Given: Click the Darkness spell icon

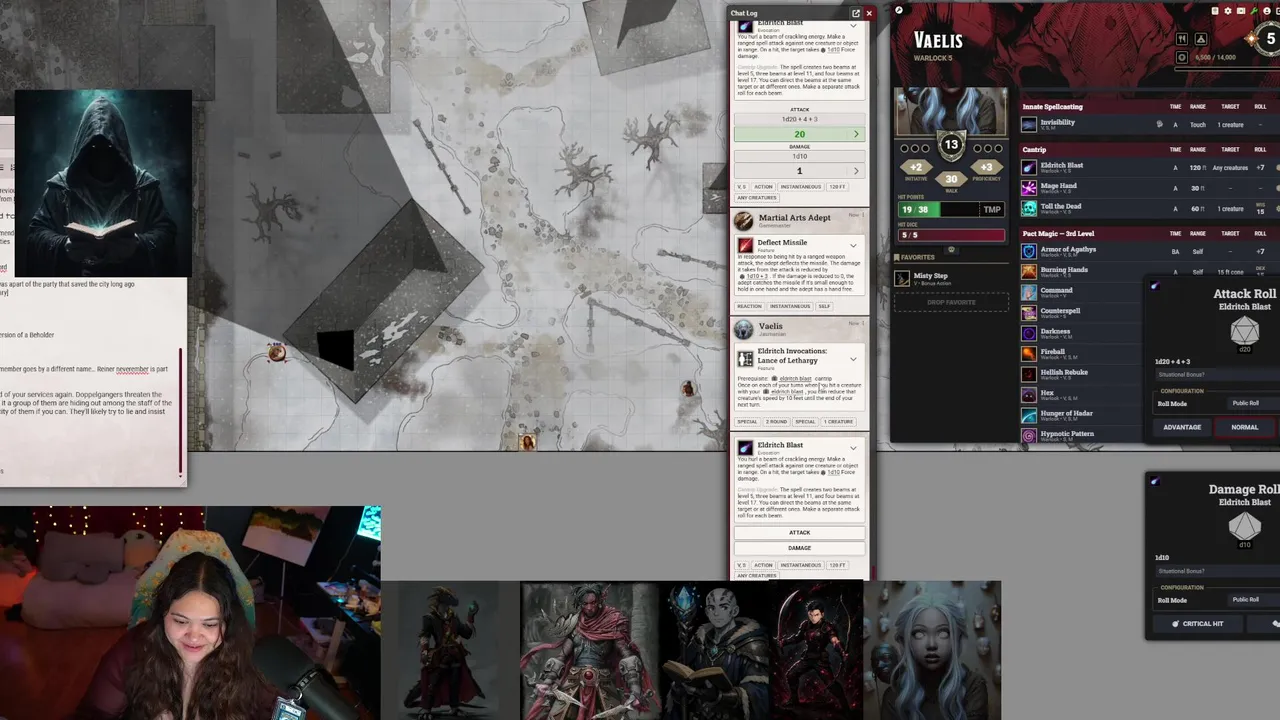Looking at the screenshot, I should (1029, 333).
